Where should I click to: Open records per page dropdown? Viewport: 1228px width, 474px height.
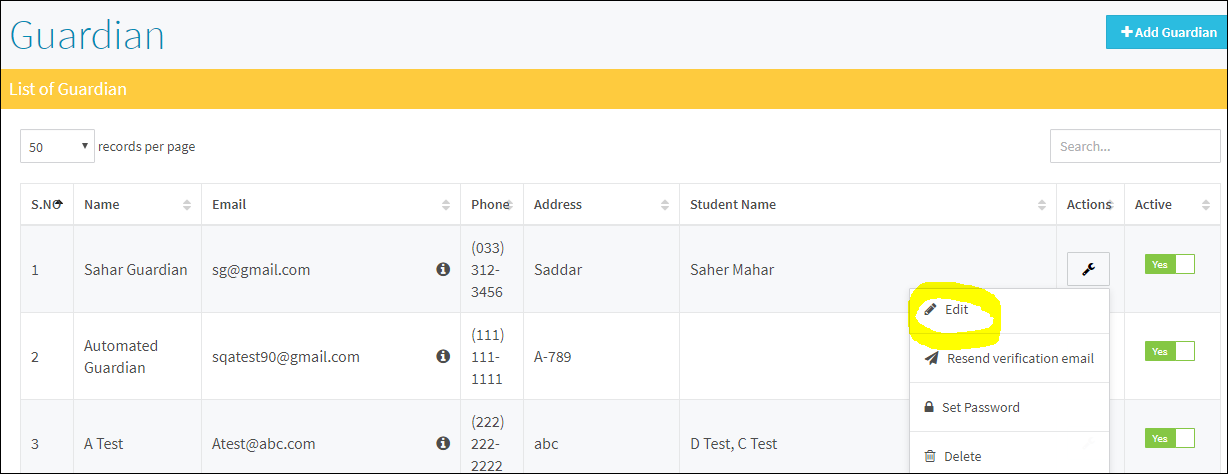click(x=57, y=146)
